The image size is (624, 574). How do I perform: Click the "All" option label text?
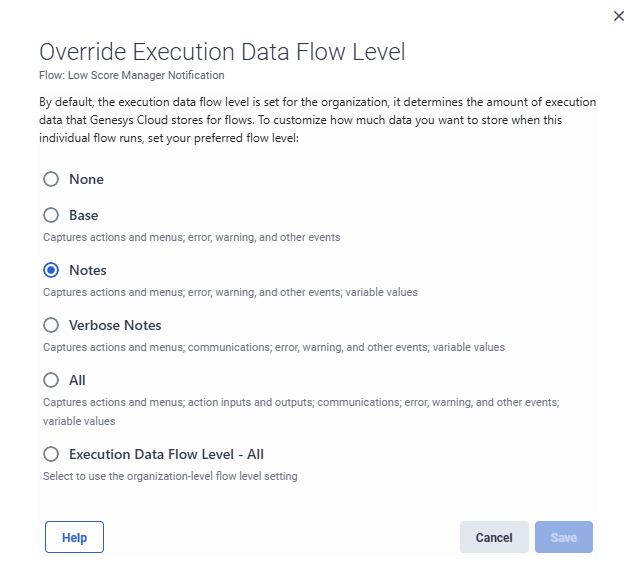pos(77,380)
